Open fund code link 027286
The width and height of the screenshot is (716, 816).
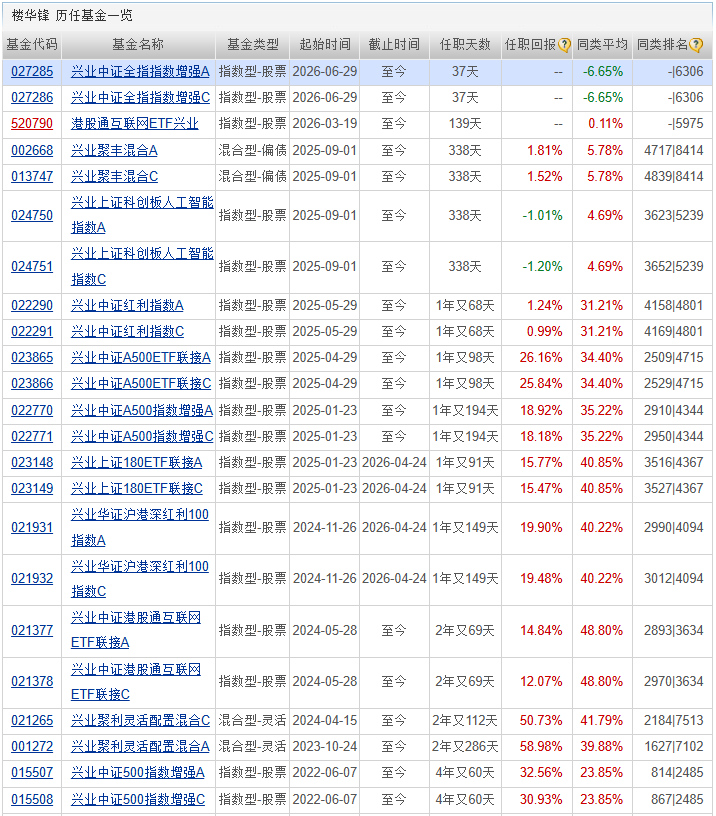tap(32, 98)
